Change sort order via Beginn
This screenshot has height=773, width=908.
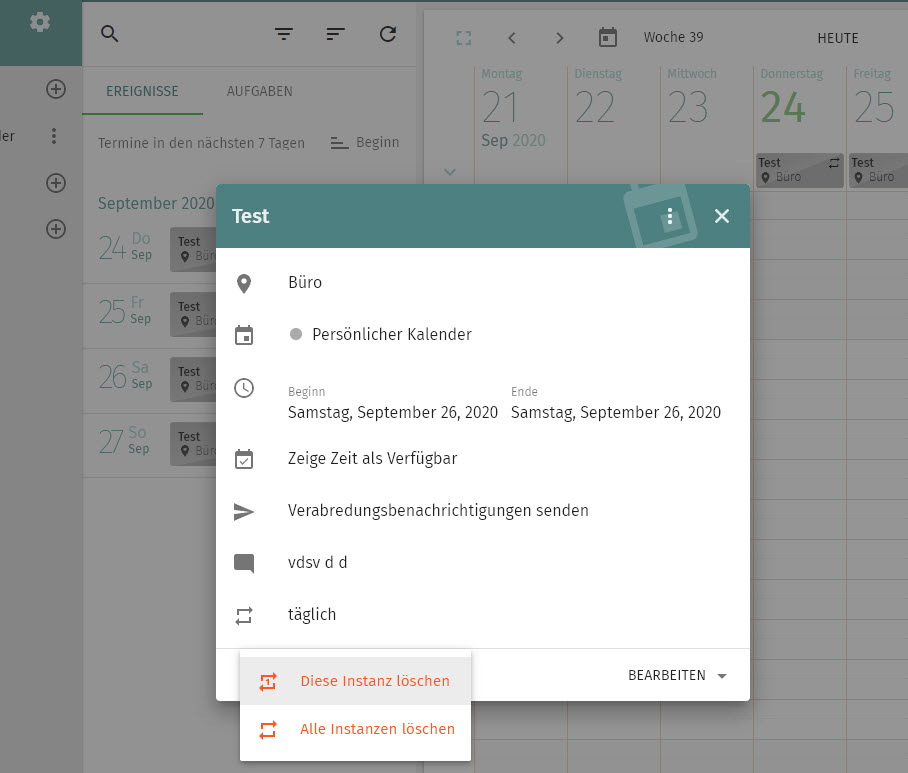click(365, 142)
